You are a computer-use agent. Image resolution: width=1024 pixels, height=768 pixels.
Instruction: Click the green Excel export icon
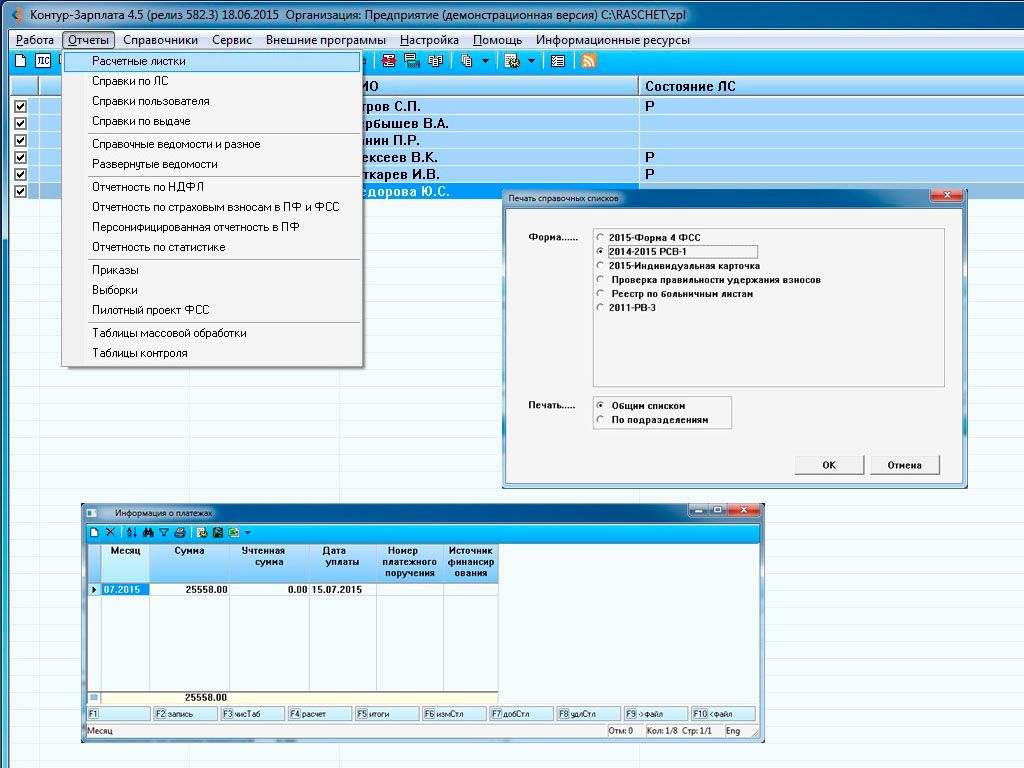click(234, 532)
